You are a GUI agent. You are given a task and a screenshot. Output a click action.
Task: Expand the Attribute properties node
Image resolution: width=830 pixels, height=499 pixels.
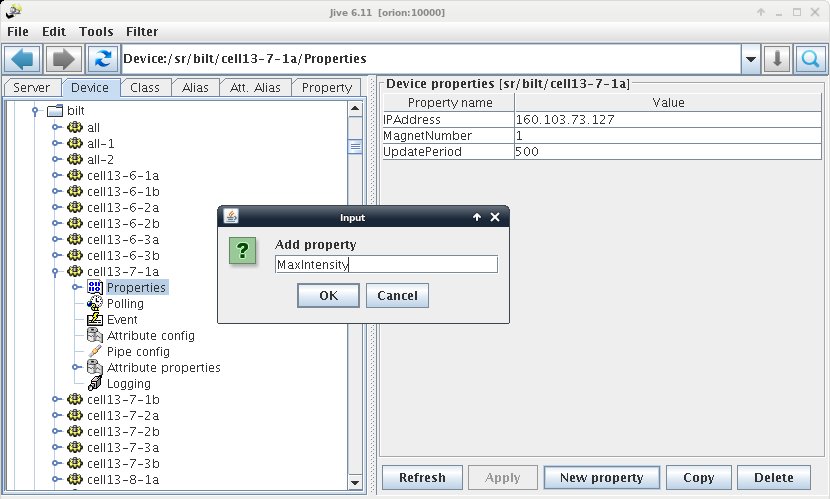pos(77,368)
